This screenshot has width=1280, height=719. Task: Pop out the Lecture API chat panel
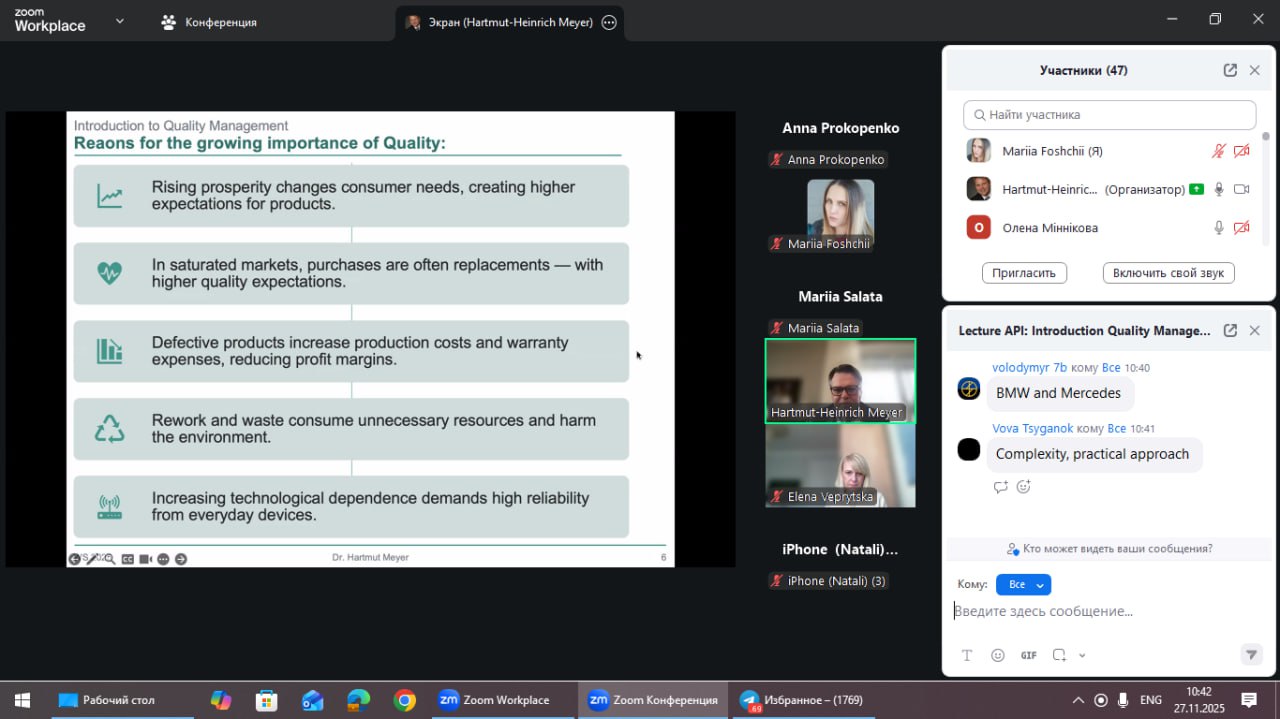1230,330
